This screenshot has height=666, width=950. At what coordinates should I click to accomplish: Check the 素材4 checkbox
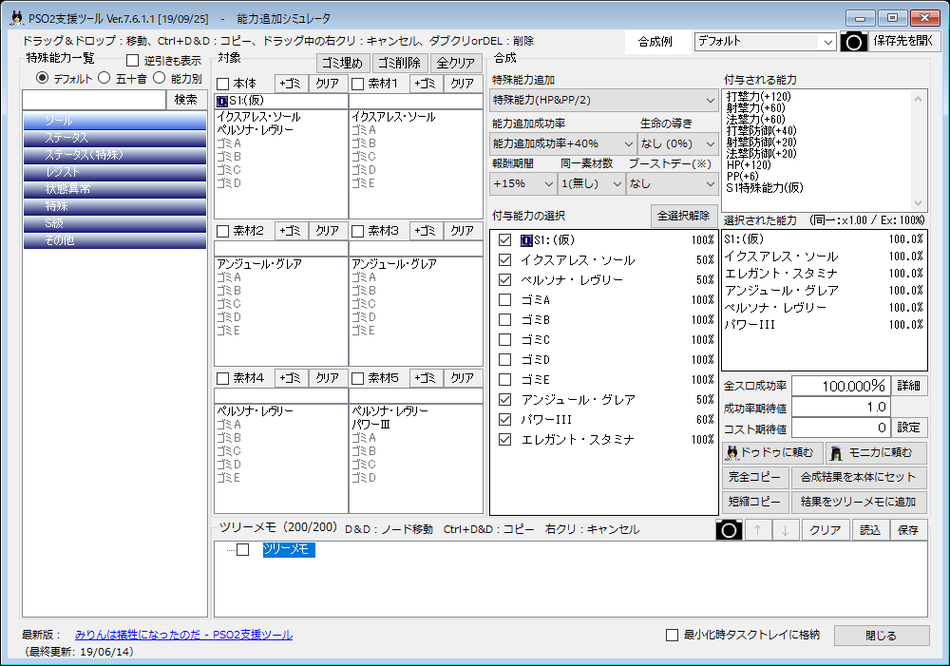click(x=223, y=378)
